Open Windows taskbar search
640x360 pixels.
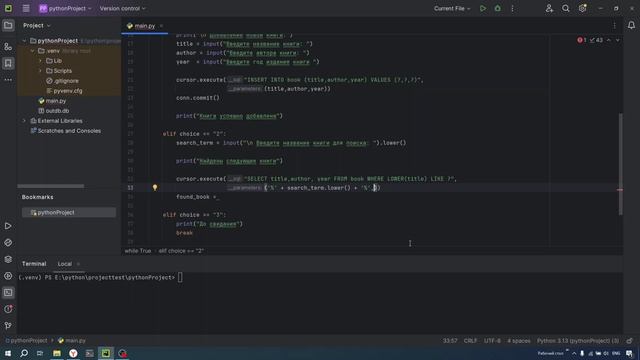24,353
